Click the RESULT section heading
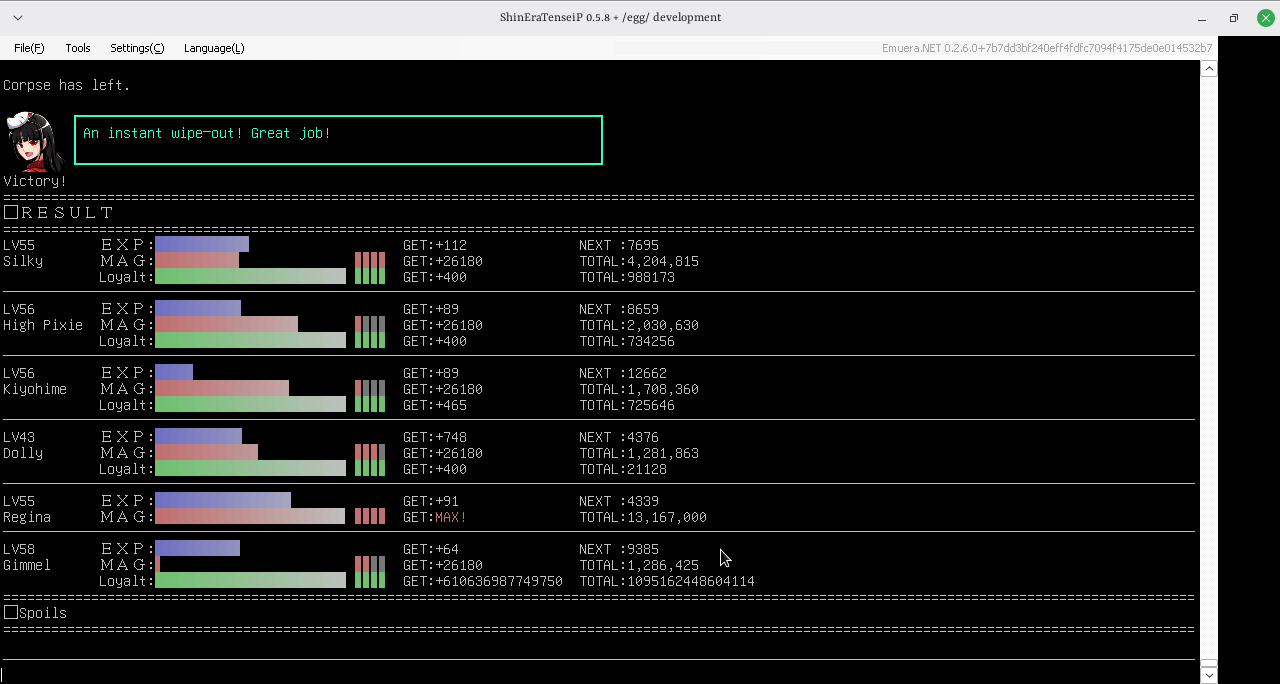This screenshot has width=1280, height=684. [59, 213]
